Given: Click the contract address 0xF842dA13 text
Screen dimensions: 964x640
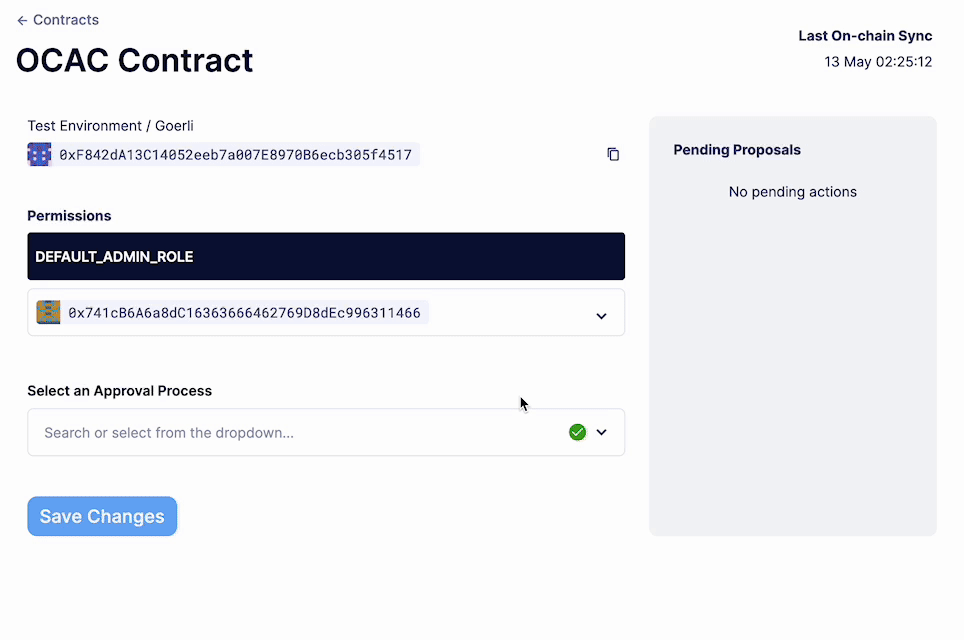Looking at the screenshot, I should tap(236, 154).
